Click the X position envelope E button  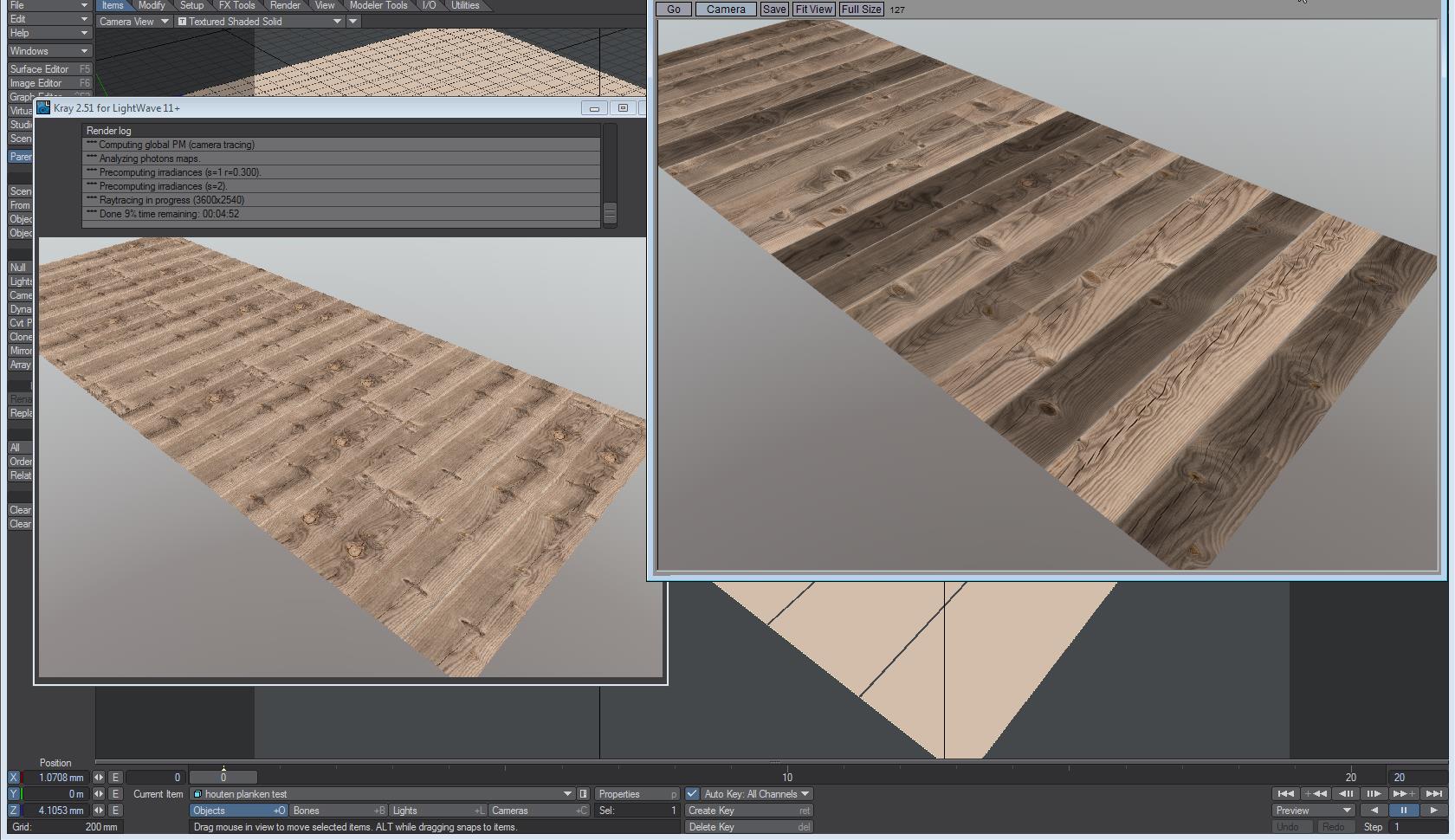pyautogui.click(x=115, y=778)
